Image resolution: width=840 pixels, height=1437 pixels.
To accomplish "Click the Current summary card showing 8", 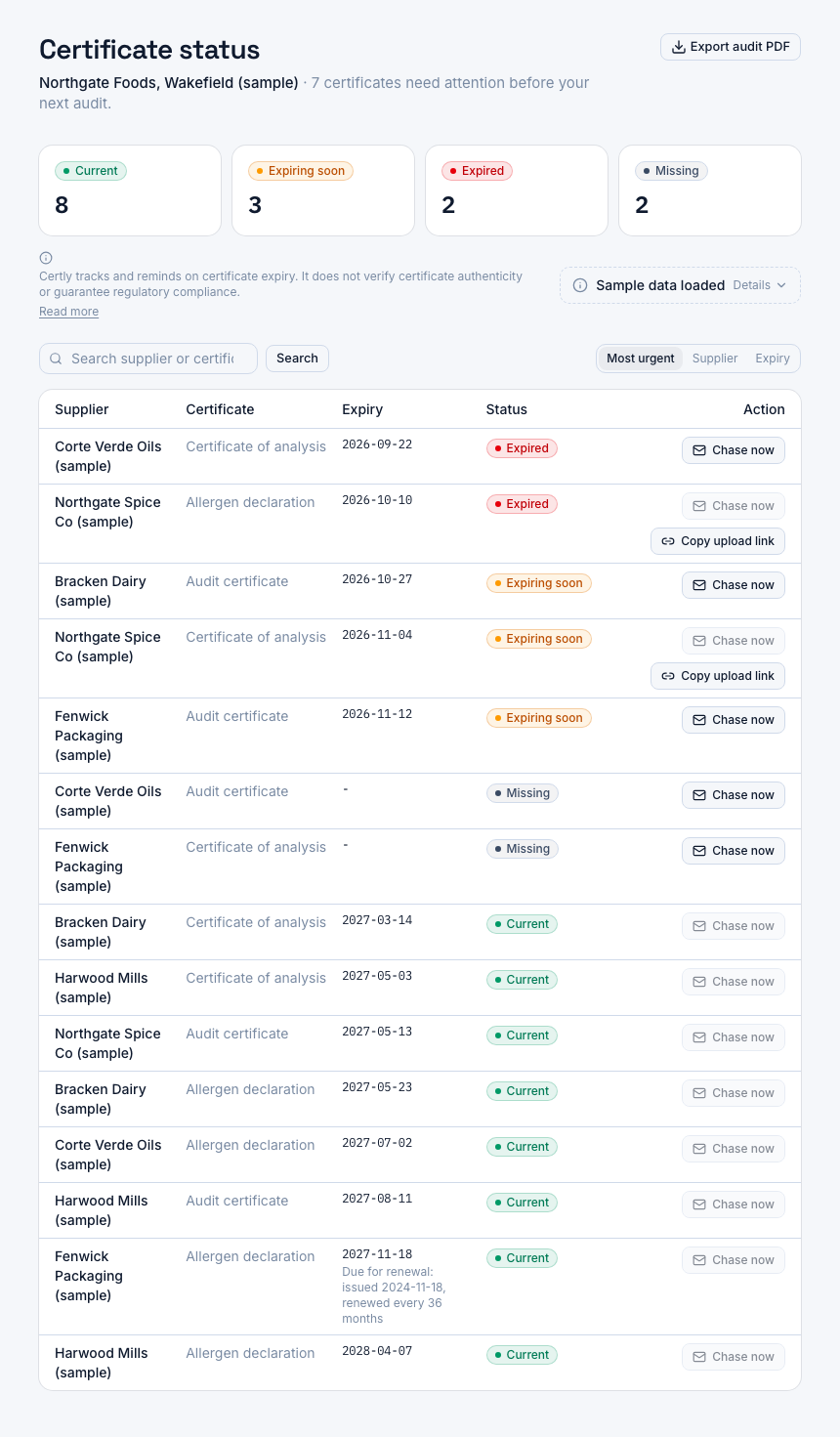I will (x=130, y=190).
